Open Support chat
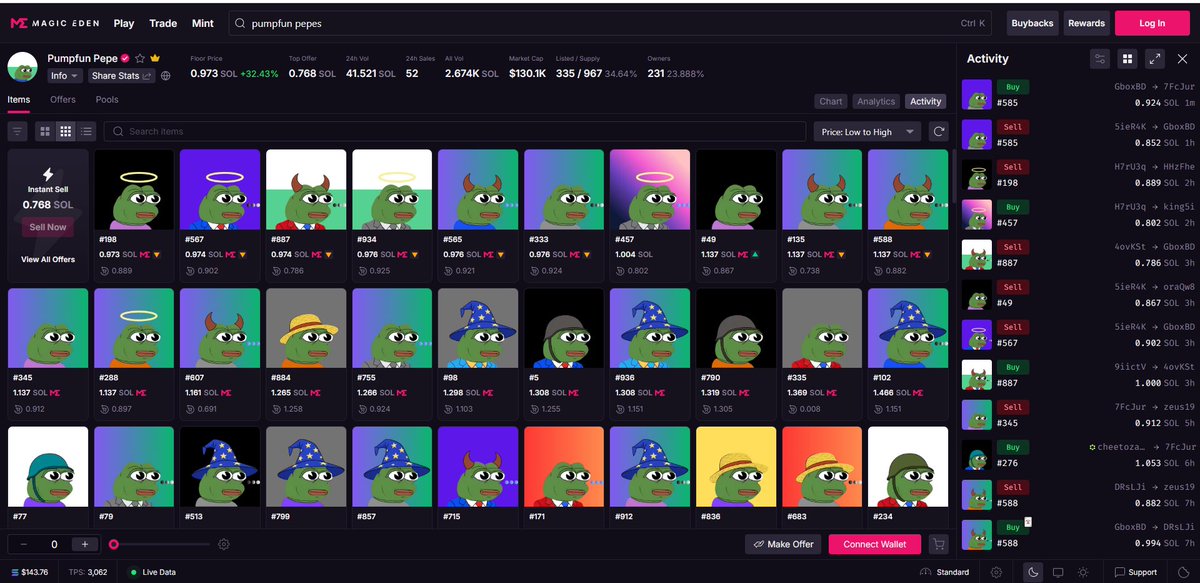 point(1134,572)
